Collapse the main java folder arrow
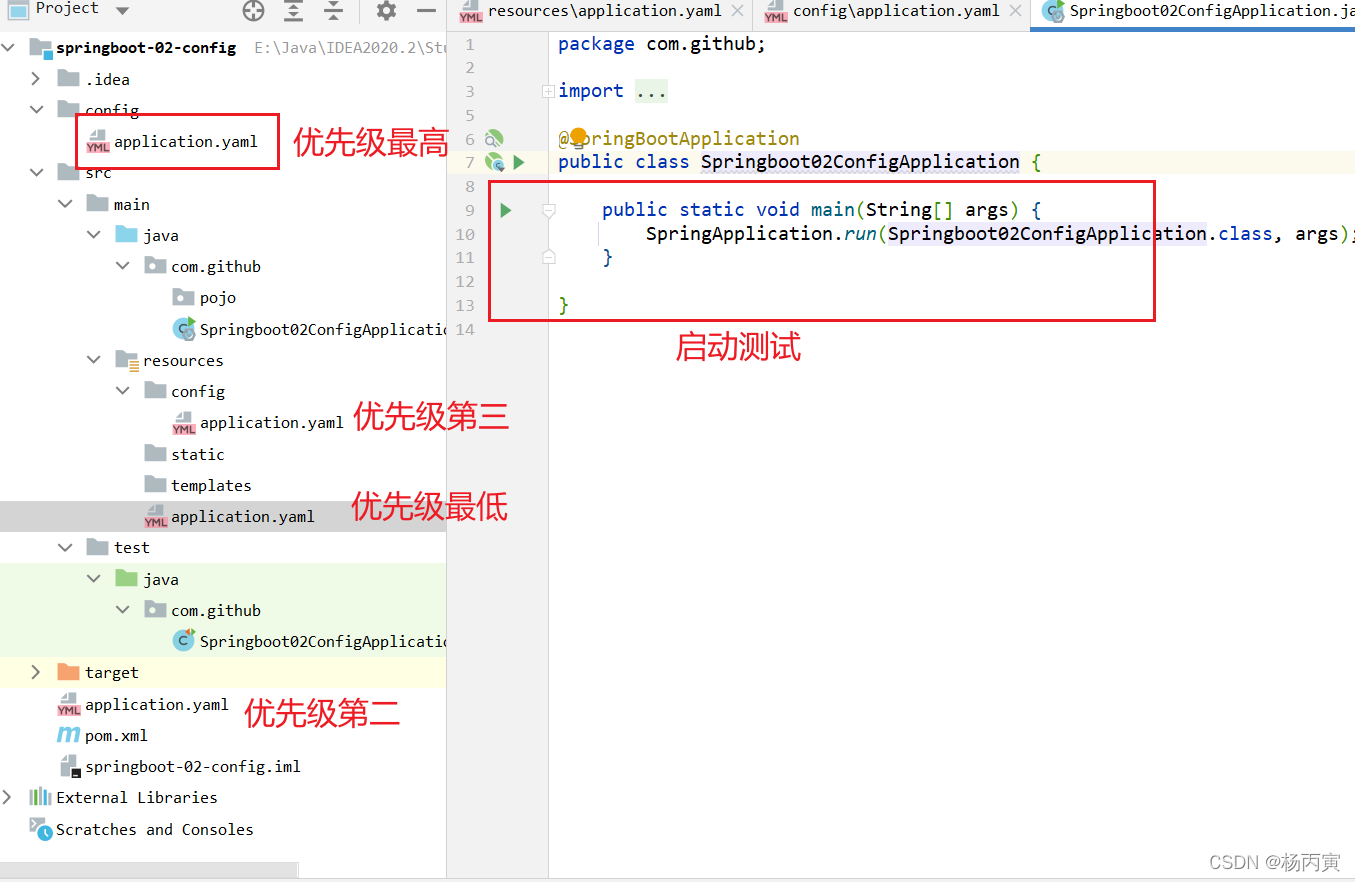This screenshot has width=1355, height=882. point(94,235)
